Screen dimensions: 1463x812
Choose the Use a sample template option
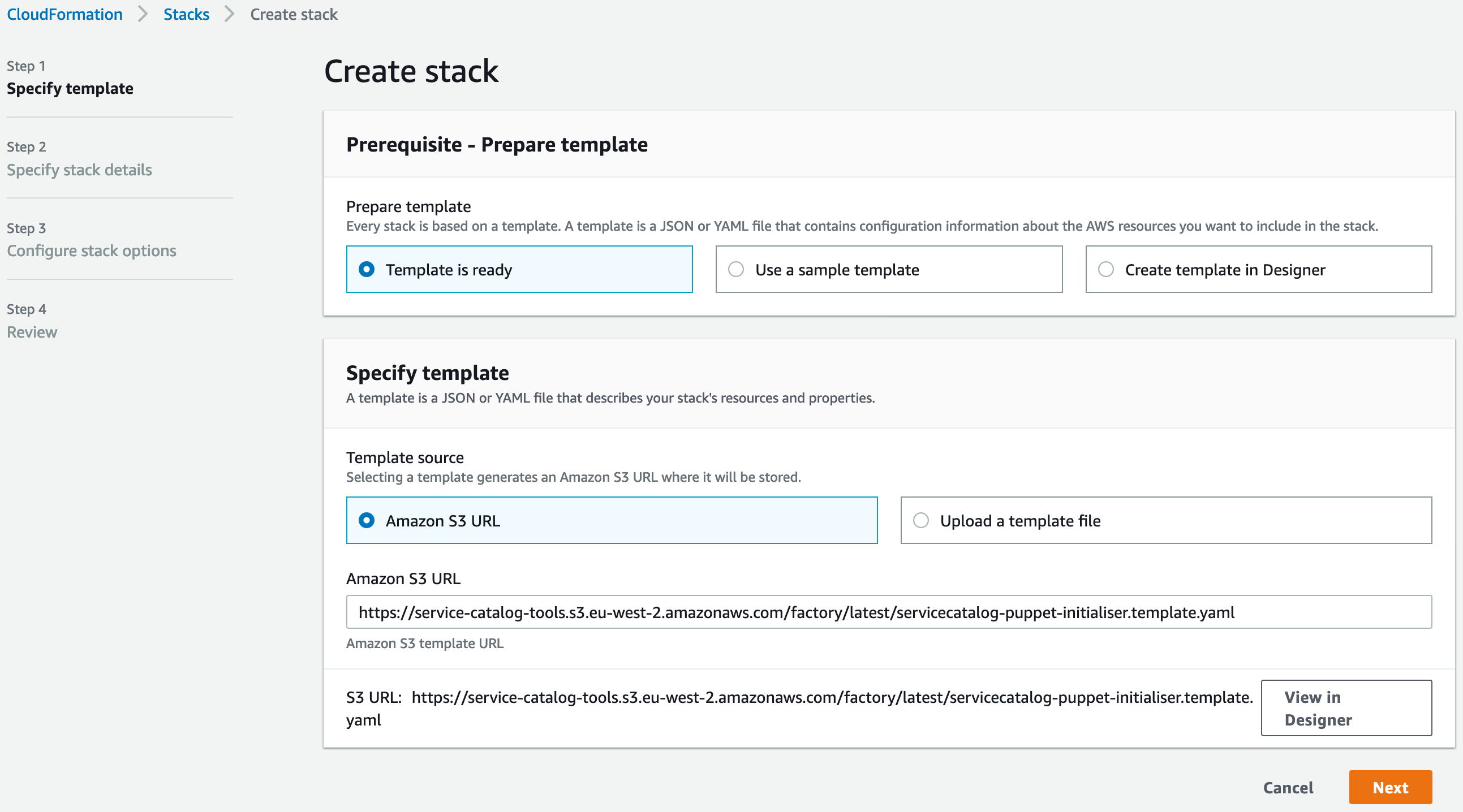coord(889,269)
